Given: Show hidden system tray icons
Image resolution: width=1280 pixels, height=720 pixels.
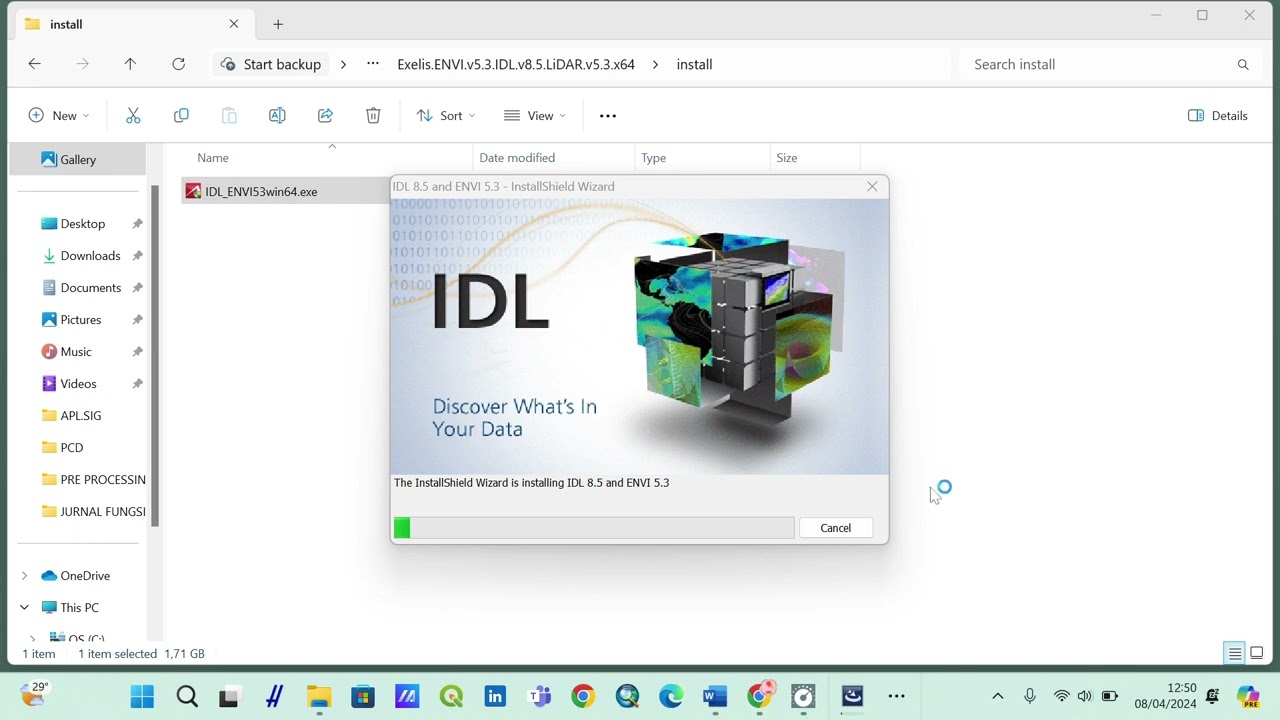Looking at the screenshot, I should pos(997,696).
